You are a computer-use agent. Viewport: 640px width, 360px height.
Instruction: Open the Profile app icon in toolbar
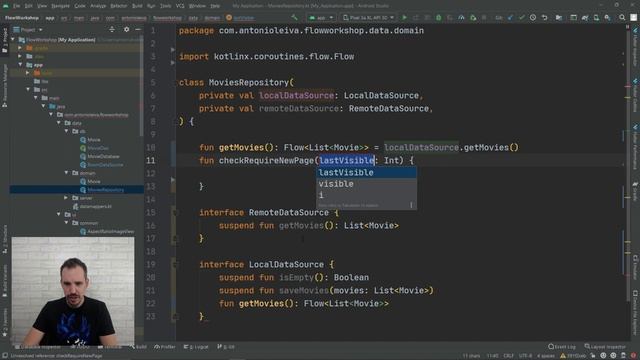[461, 18]
